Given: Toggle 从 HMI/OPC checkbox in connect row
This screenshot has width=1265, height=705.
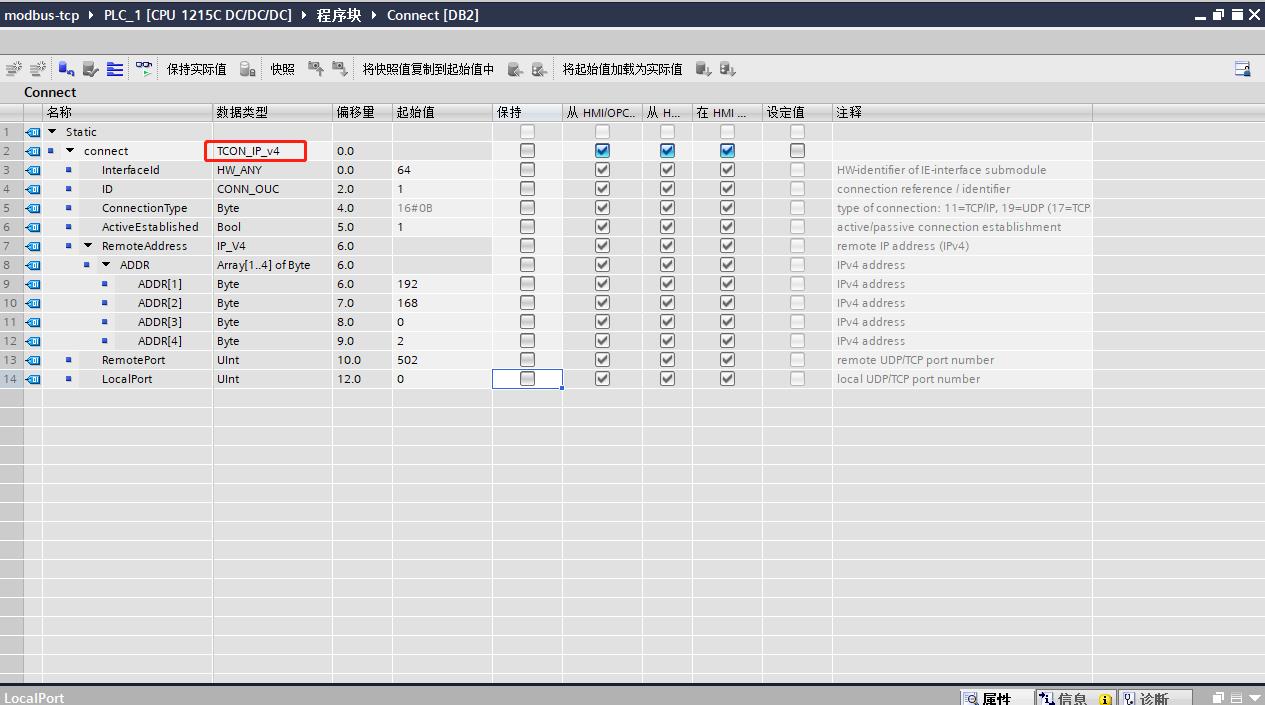Looking at the screenshot, I should point(602,151).
